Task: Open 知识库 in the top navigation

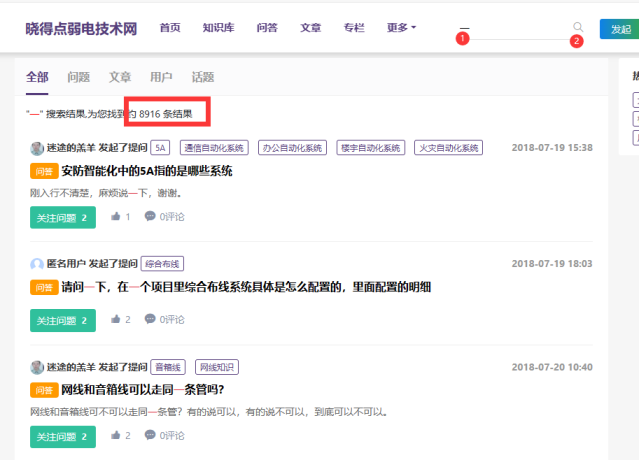Action: tap(218, 28)
